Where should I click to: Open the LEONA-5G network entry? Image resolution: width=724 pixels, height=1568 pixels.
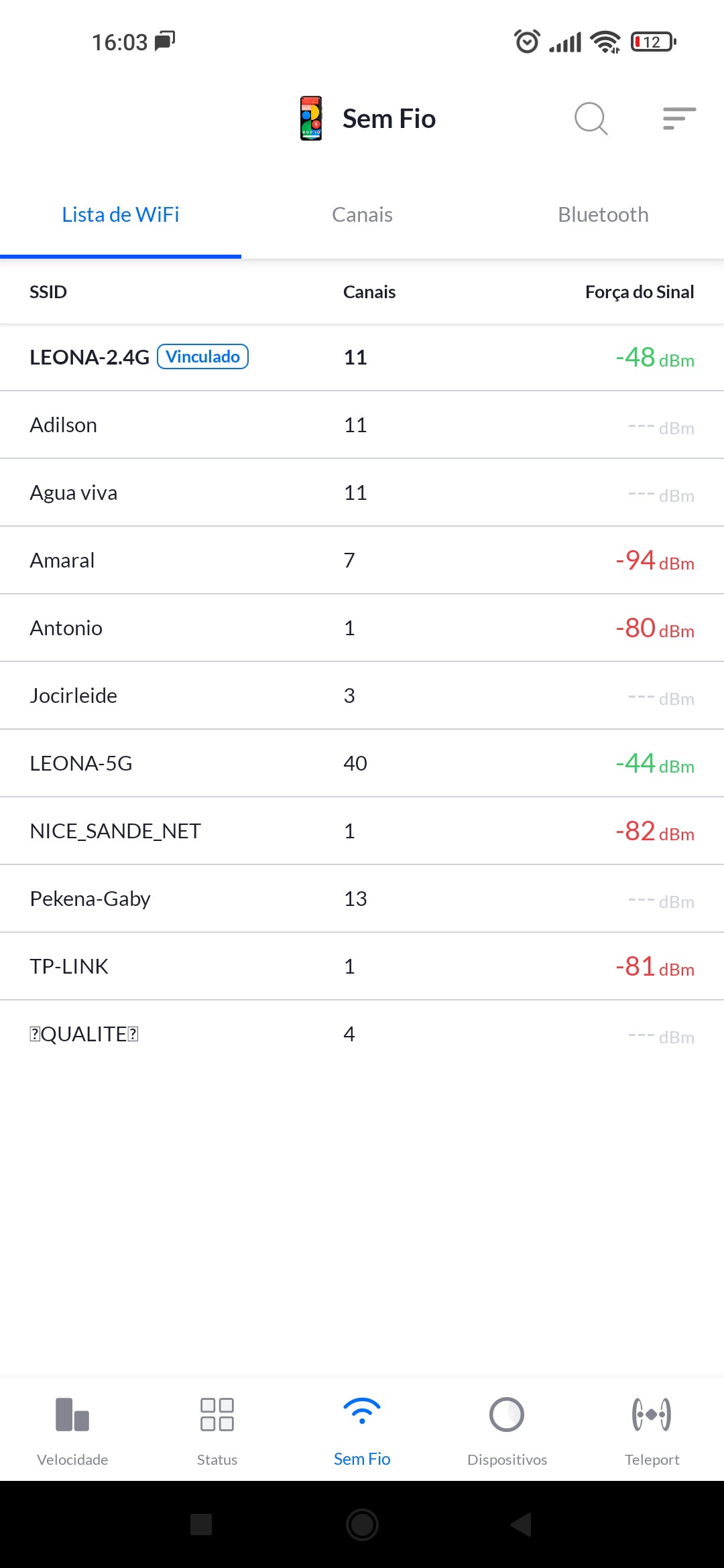[x=362, y=763]
